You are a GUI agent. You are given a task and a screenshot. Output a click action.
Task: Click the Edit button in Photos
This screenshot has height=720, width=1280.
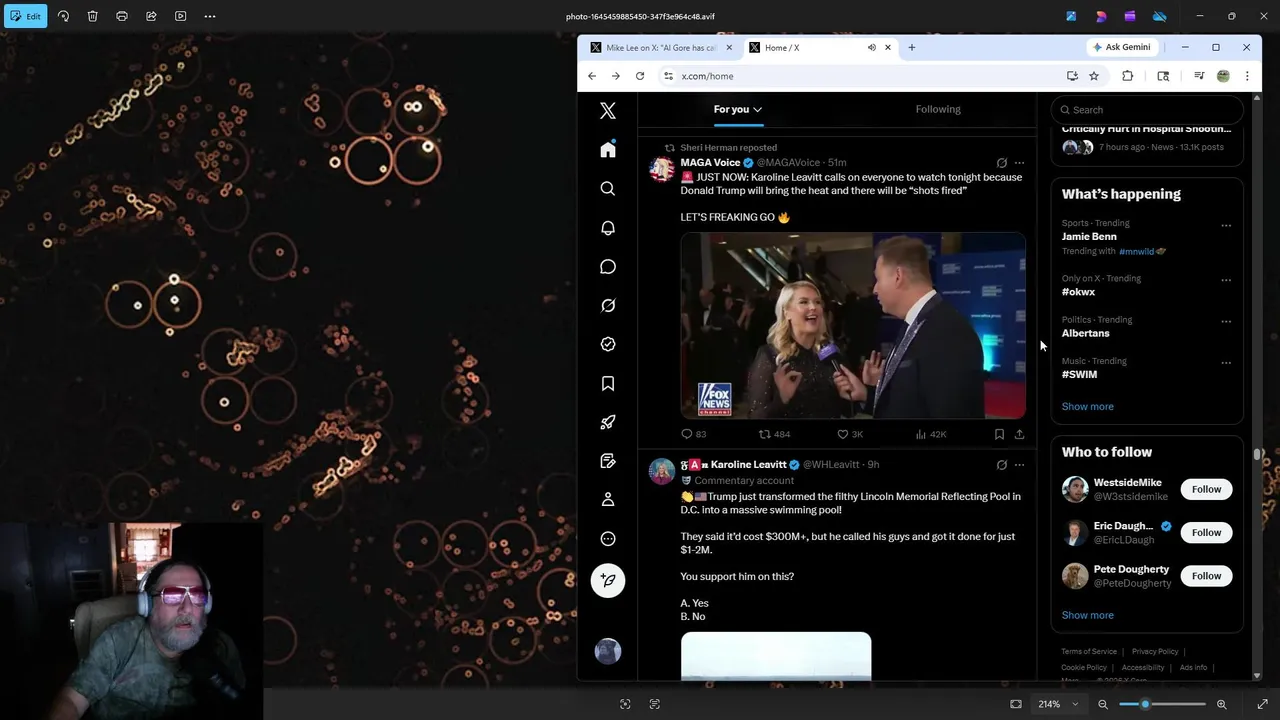(25, 16)
